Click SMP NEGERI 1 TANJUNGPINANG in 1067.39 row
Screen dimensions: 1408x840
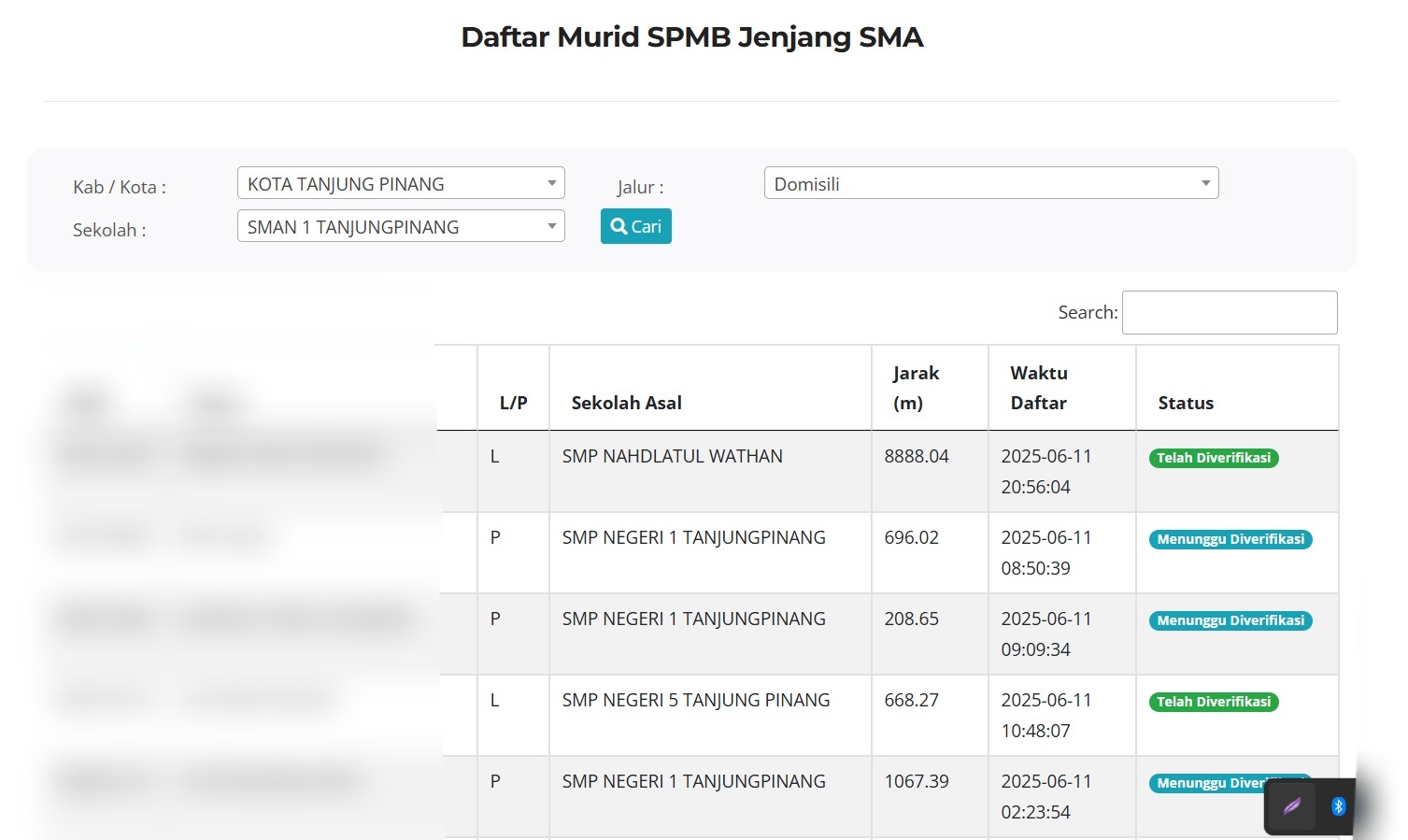coord(693,781)
